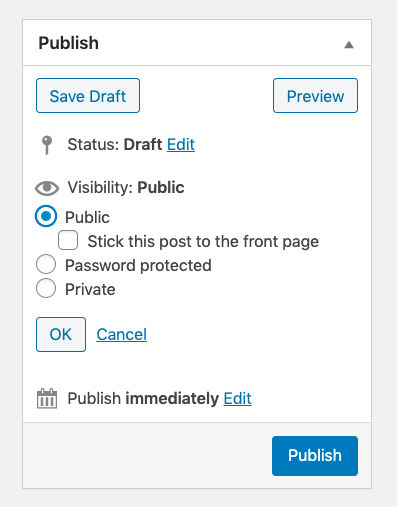
Task: Cancel the visibility changes
Action: (122, 334)
